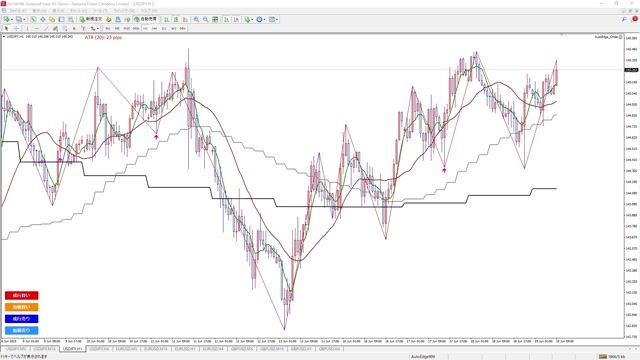The image size is (640, 360).
Task: Open the Profiles toolbar icon
Action: pyautogui.click(x=18, y=19)
